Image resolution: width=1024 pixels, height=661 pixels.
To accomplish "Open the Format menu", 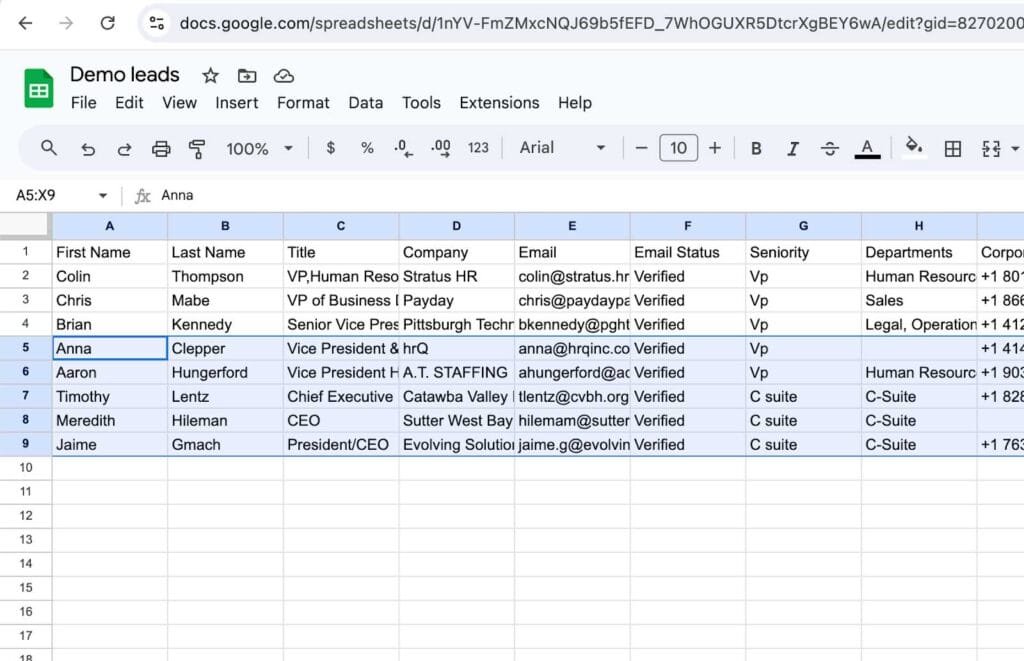I will 303,102.
